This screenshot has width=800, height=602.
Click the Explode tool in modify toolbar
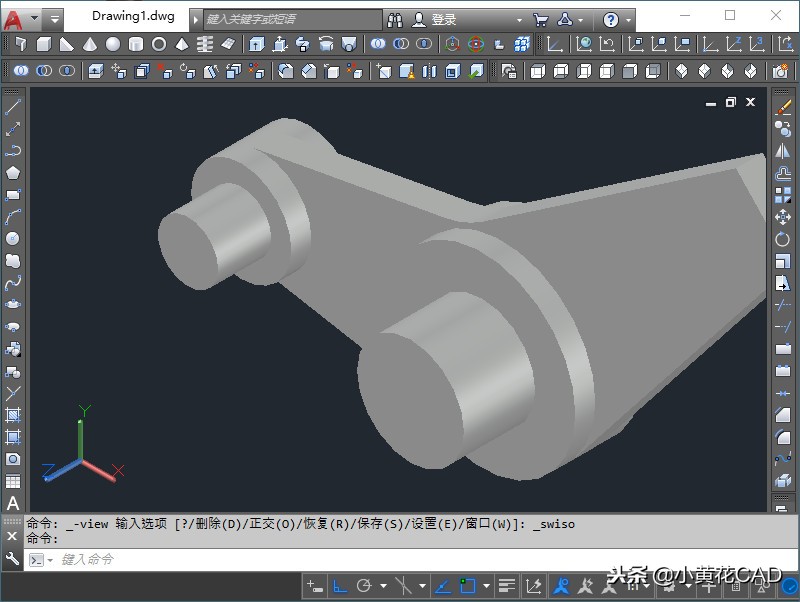pos(783,480)
